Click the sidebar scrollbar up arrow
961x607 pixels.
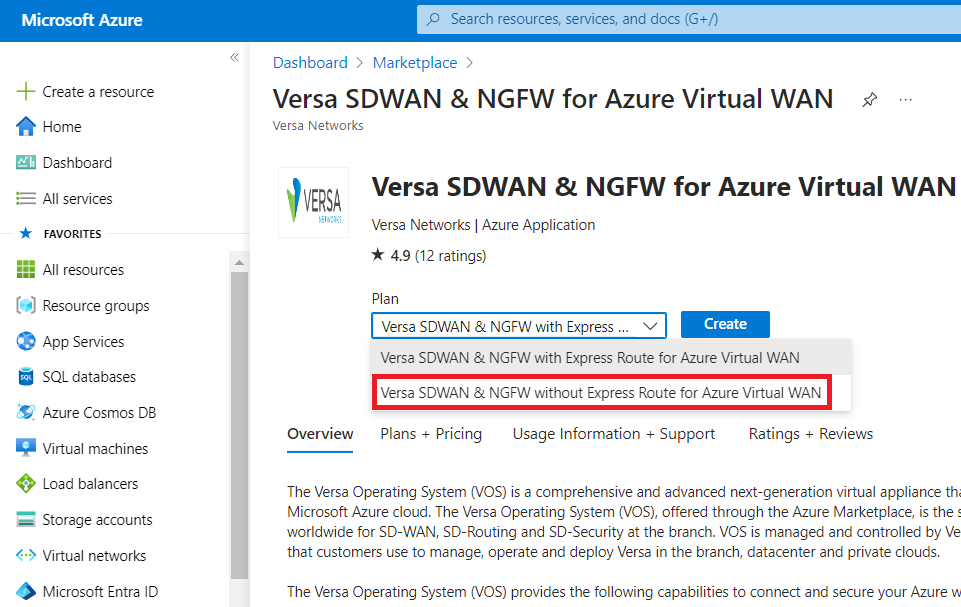(239, 262)
